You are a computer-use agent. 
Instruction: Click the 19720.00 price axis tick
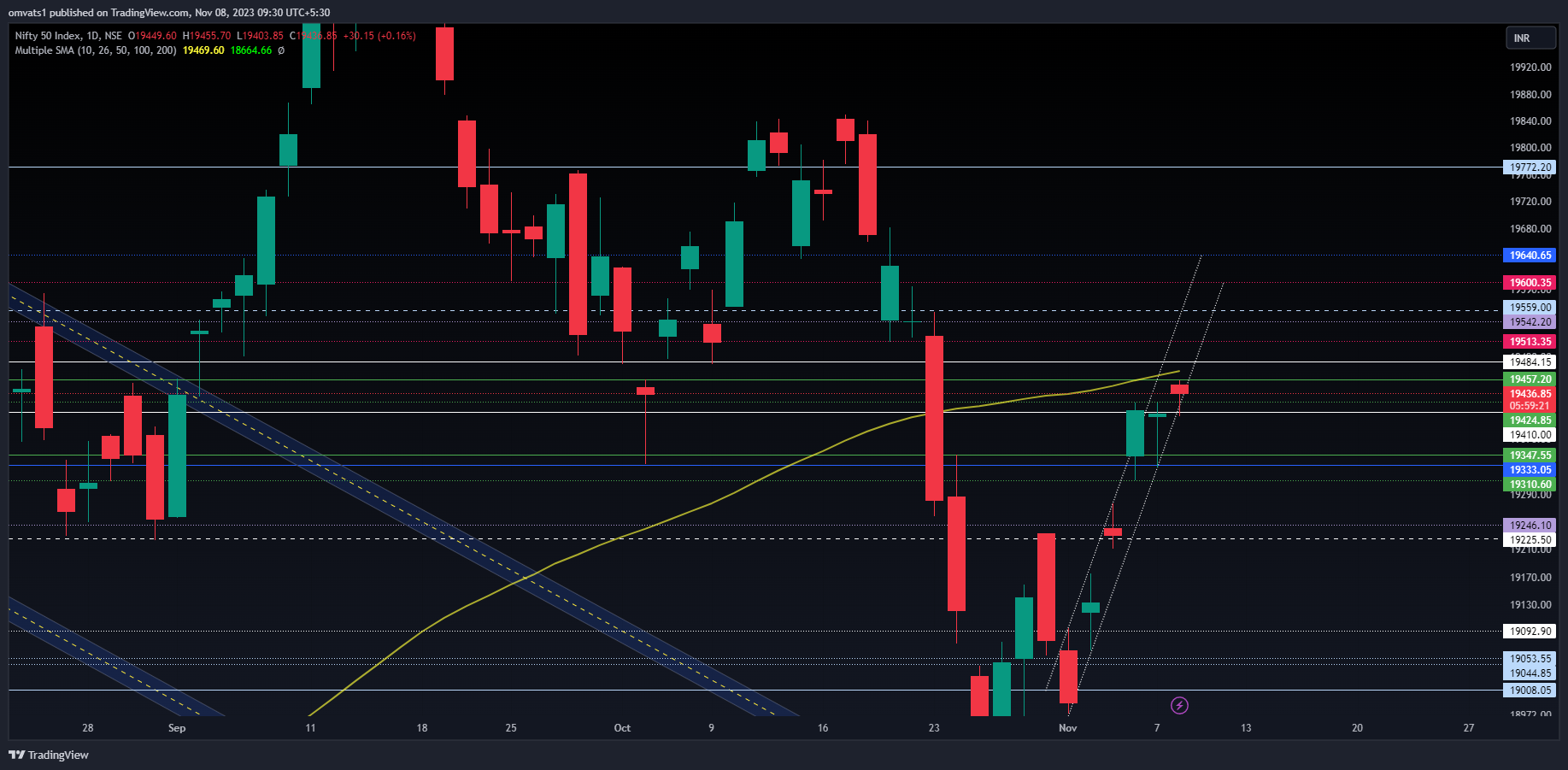1530,202
